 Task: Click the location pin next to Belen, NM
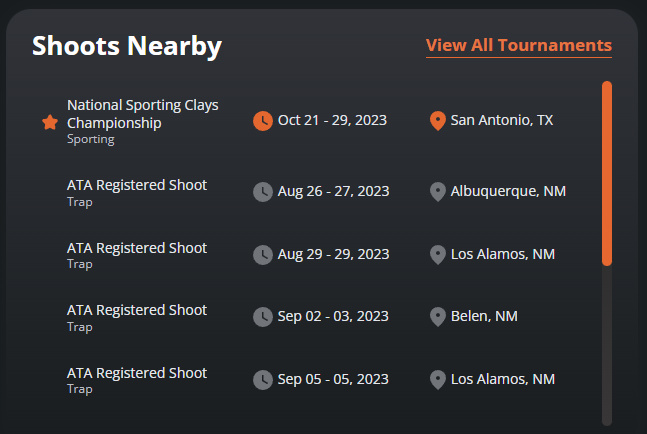pos(438,317)
